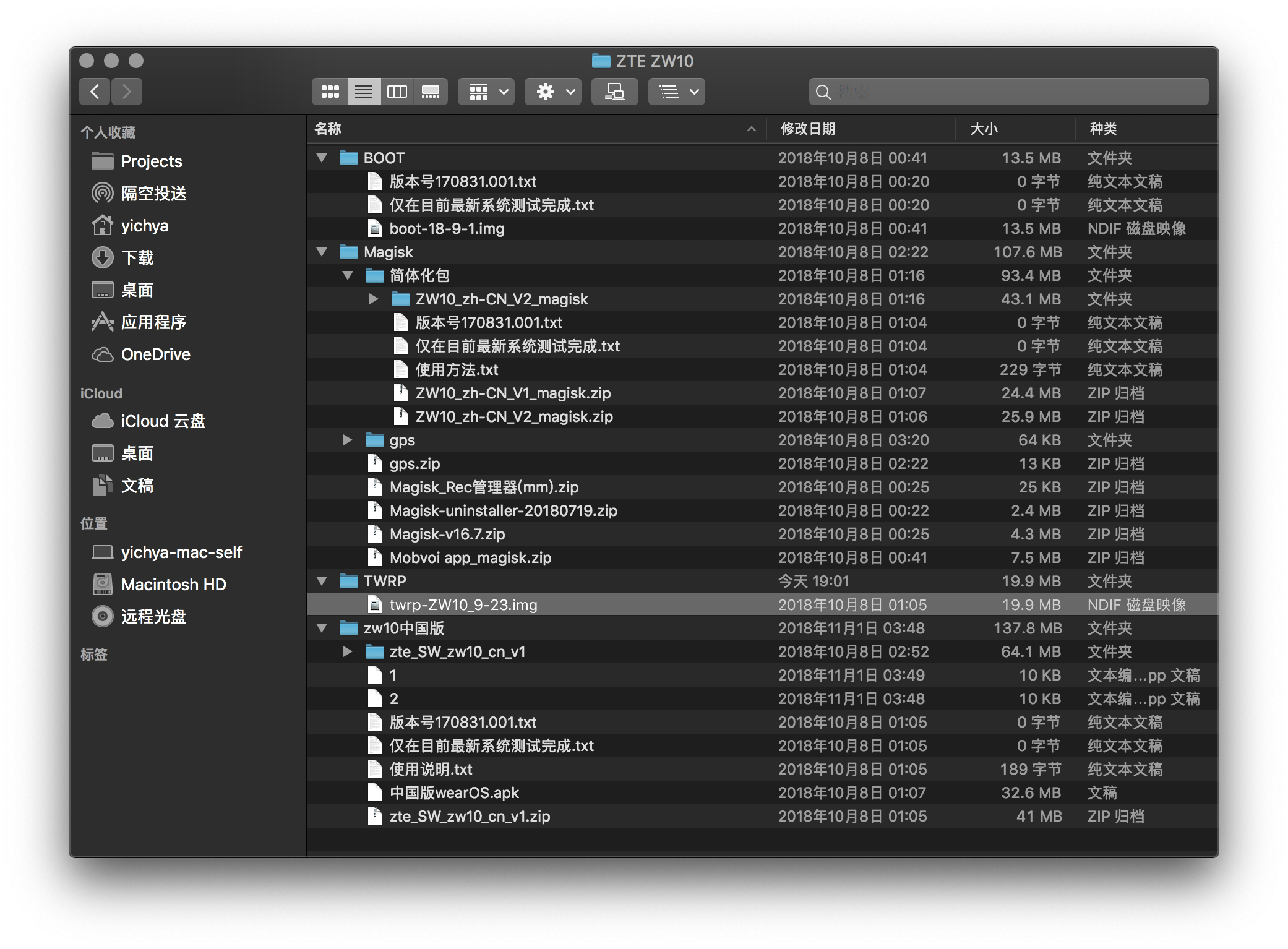Switch to gallery view
The image size is (1288, 949).
click(x=431, y=92)
